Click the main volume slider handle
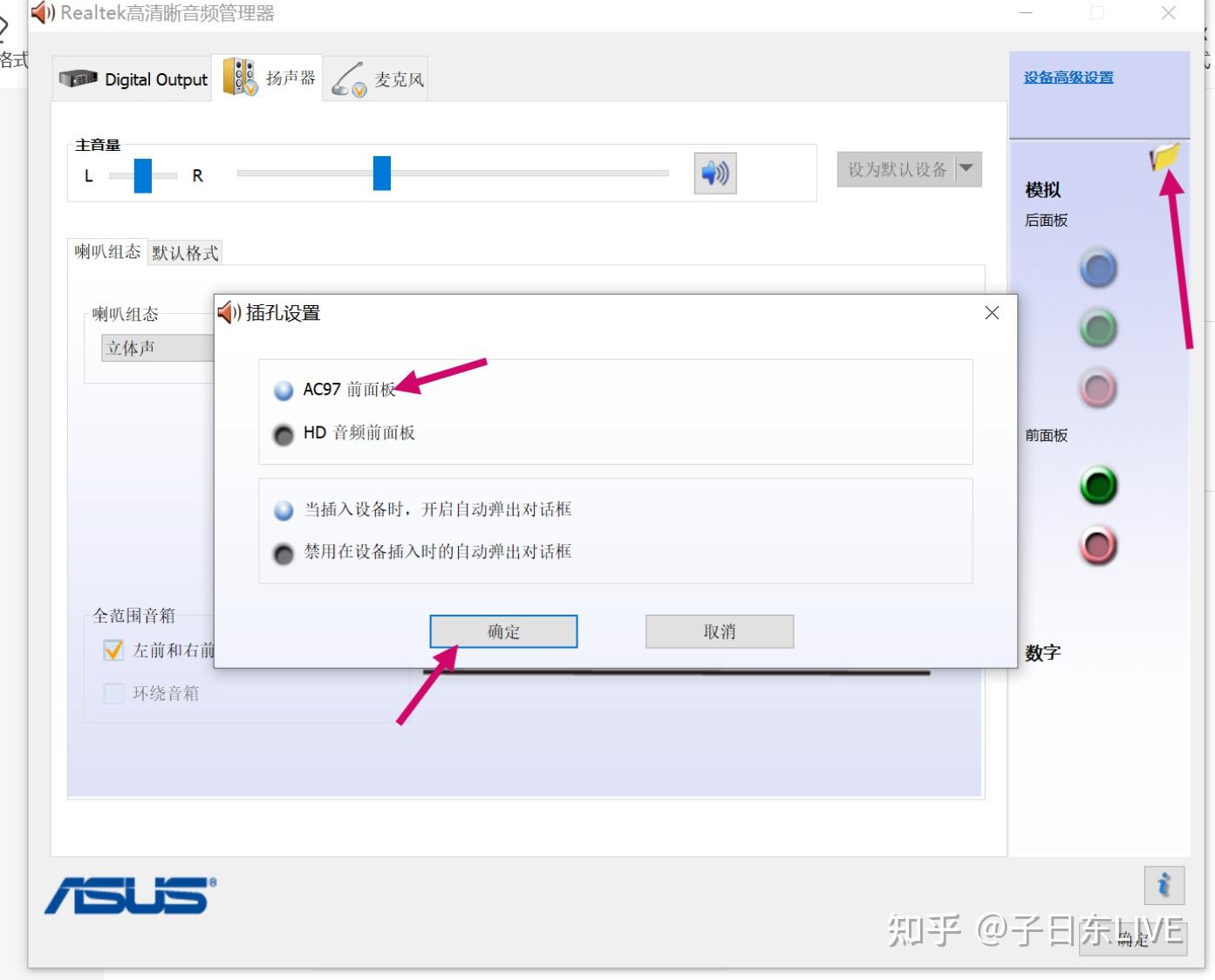This screenshot has height=980, width=1215. [382, 173]
